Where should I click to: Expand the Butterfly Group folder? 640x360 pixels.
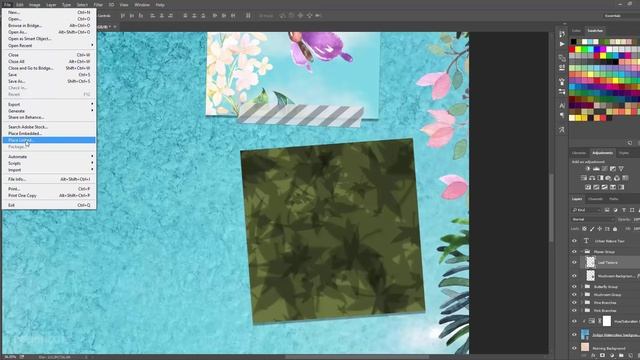coord(582,287)
